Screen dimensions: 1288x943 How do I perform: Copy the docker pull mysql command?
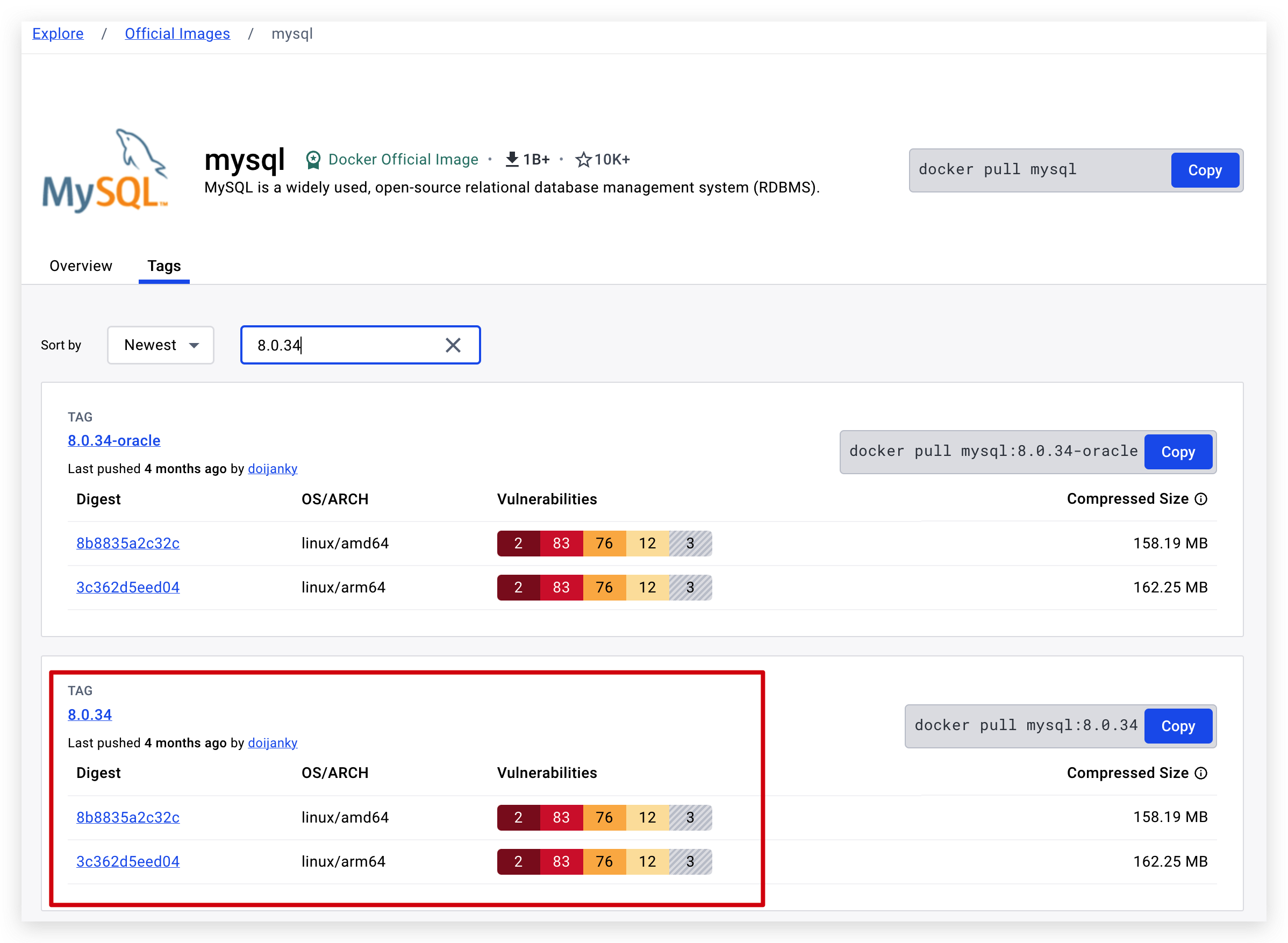click(x=1205, y=170)
